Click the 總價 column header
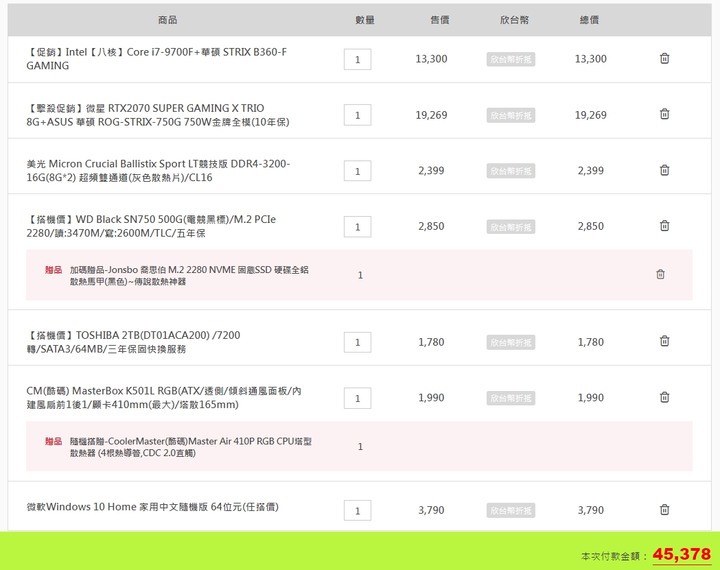Viewport: 720px width, 570px height. 589,20
